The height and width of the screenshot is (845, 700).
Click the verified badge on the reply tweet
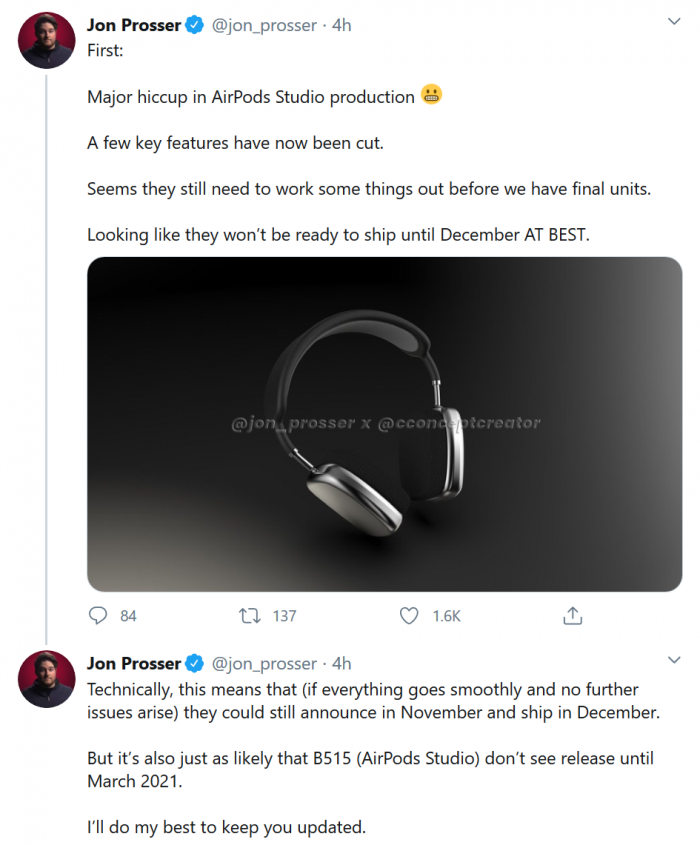pyautogui.click(x=194, y=664)
